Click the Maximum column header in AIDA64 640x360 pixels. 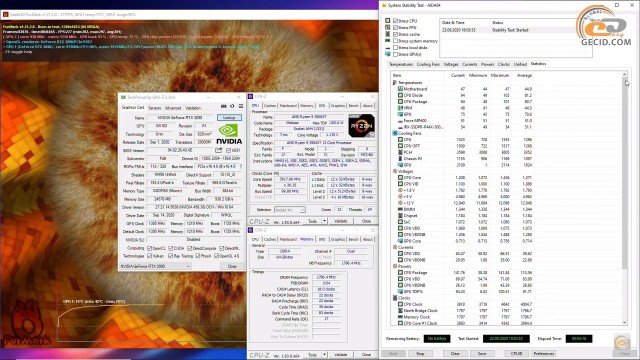[x=500, y=76]
